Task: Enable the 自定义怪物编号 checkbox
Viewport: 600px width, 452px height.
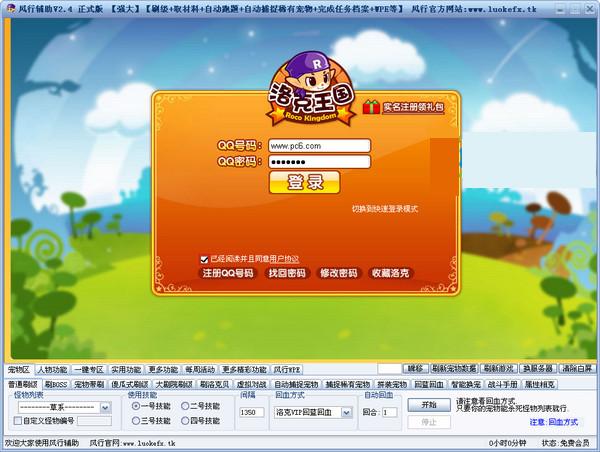Action: [18, 421]
